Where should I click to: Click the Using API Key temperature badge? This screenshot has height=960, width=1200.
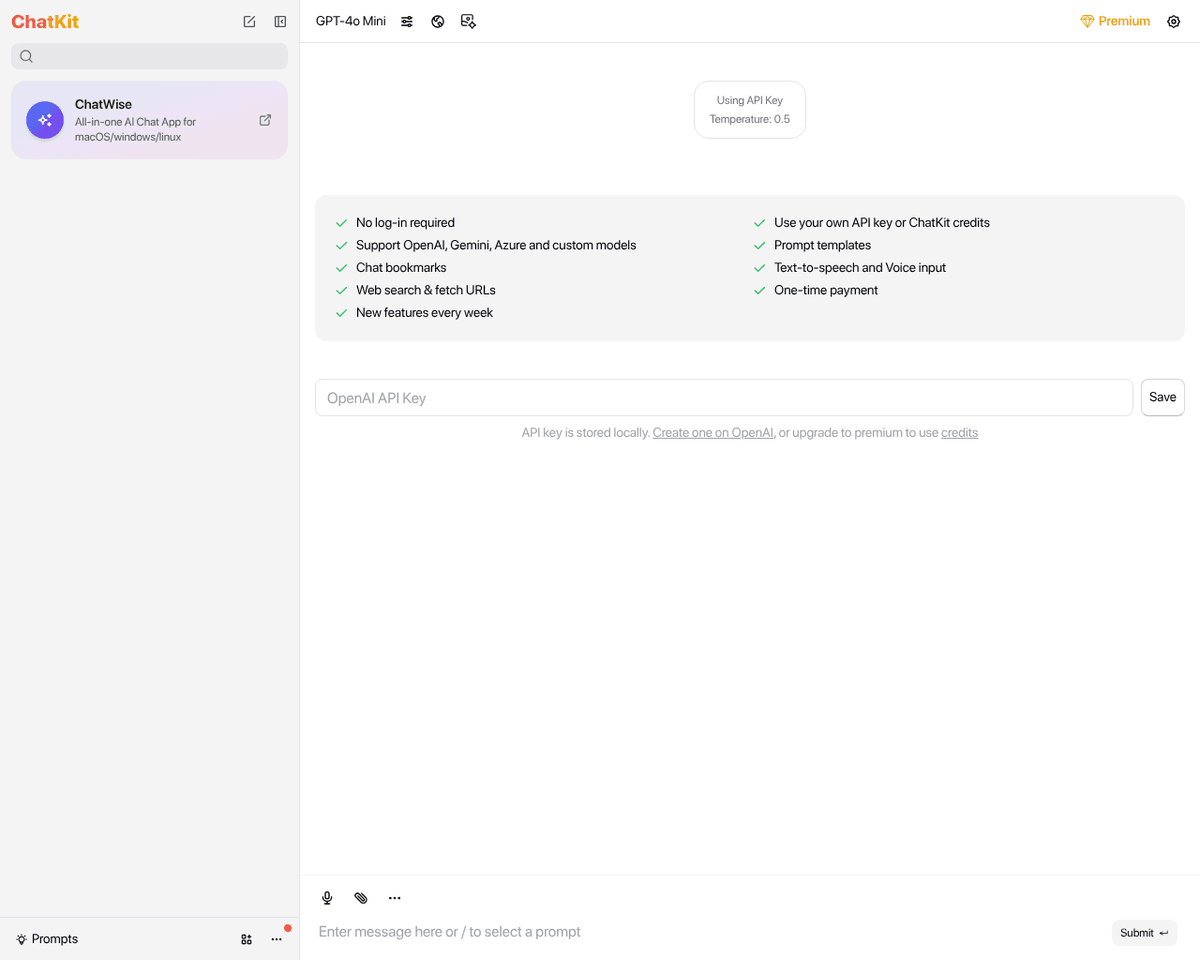tap(750, 110)
